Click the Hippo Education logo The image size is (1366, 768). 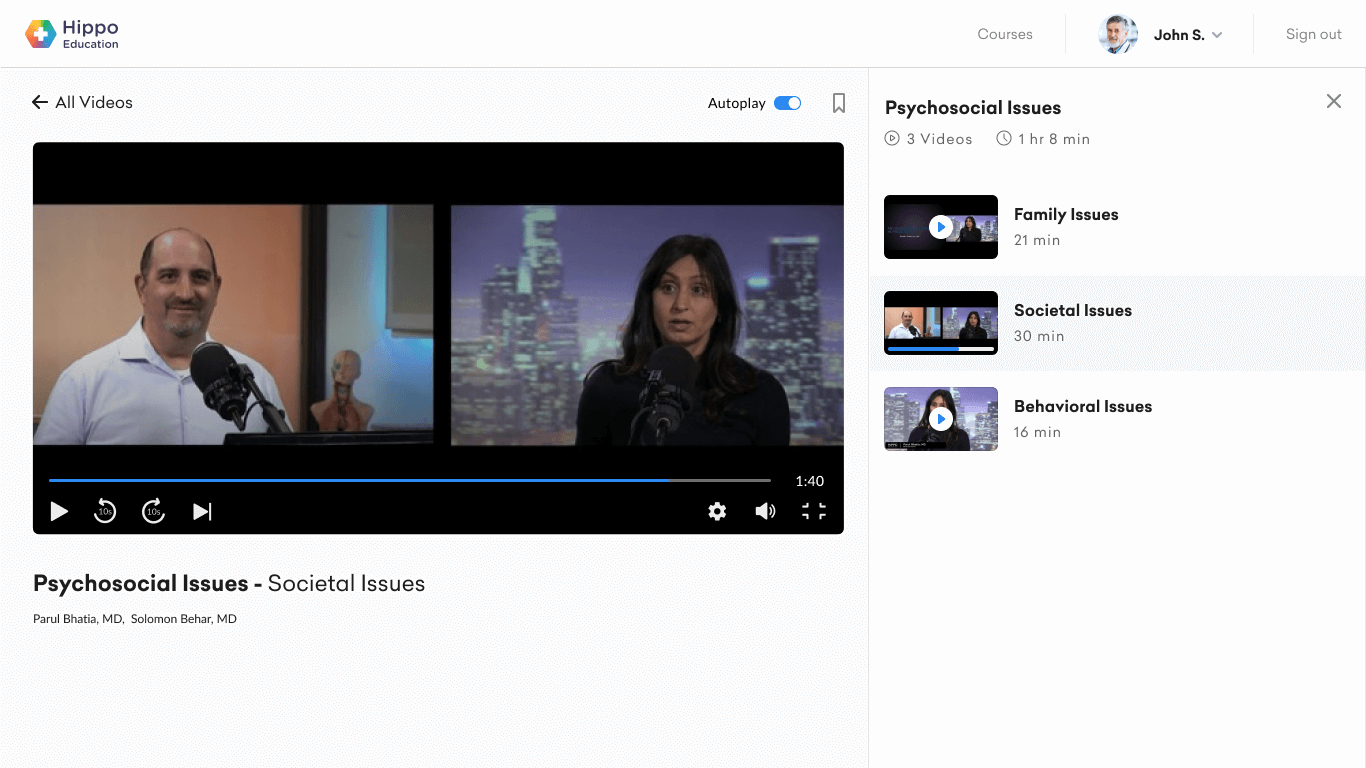coord(72,34)
